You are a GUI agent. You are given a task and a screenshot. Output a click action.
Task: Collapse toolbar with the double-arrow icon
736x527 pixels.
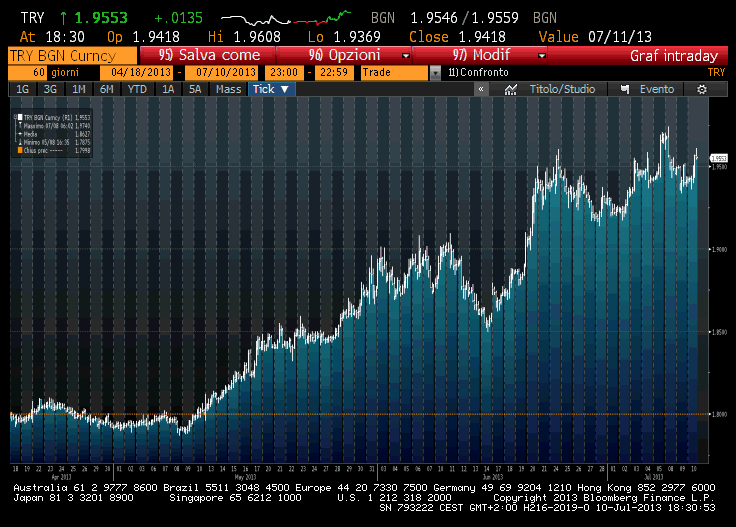pyautogui.click(x=481, y=89)
